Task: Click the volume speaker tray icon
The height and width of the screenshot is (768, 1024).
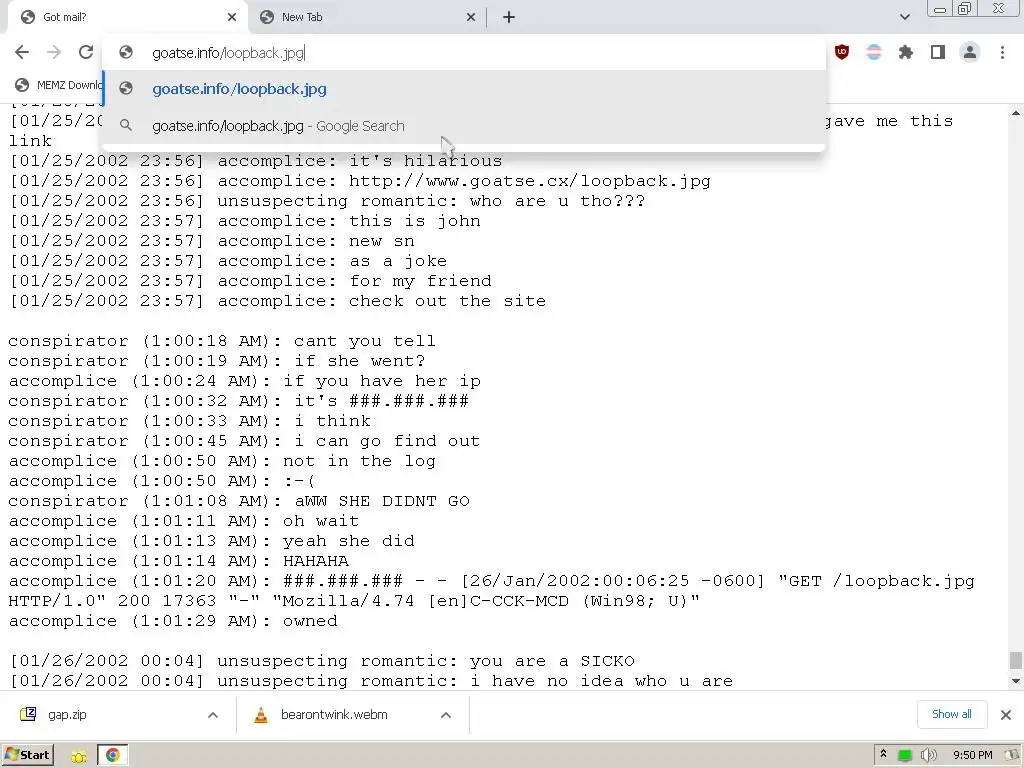Action: pyautogui.click(x=928, y=756)
